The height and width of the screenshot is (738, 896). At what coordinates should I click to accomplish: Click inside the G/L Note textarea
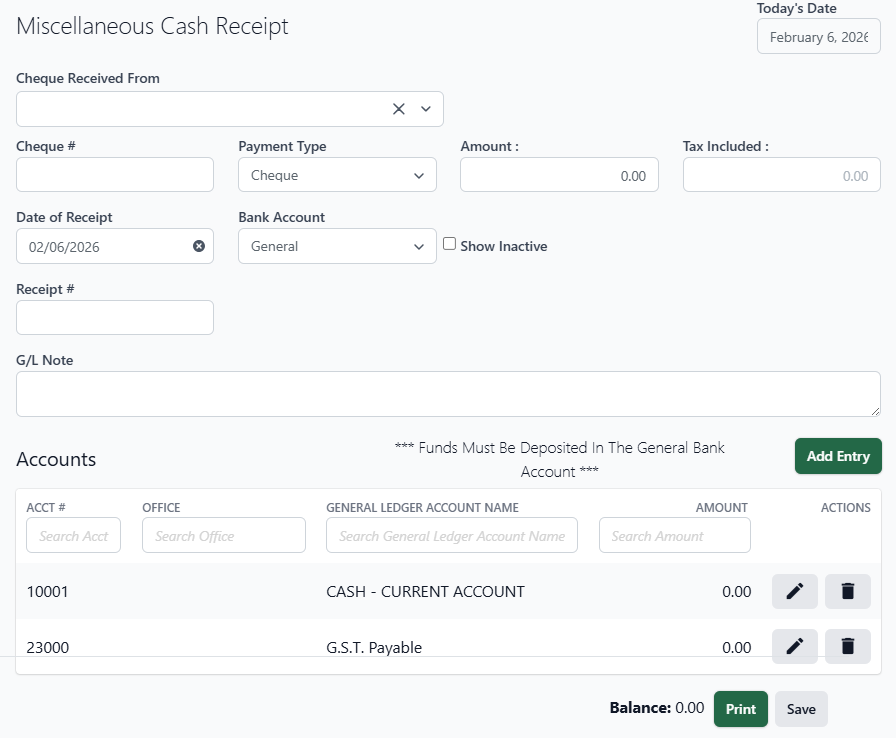(x=448, y=394)
